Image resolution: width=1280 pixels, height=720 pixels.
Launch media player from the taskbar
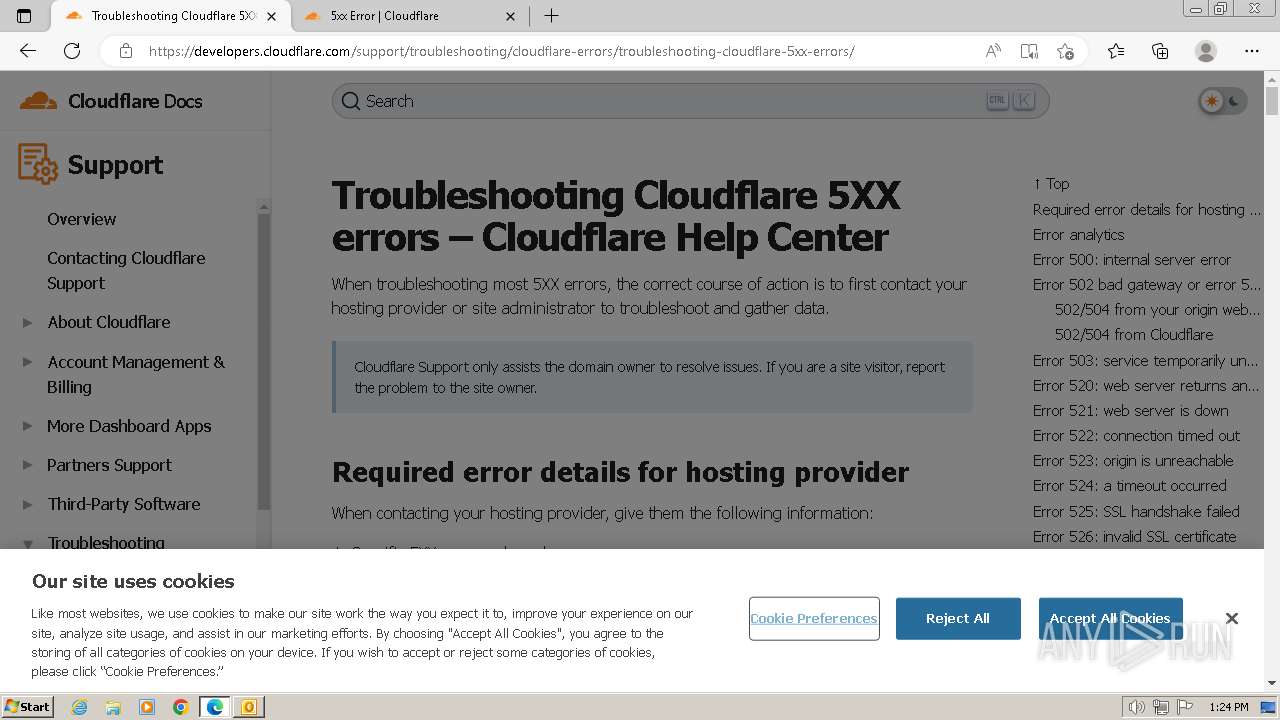coord(147,707)
